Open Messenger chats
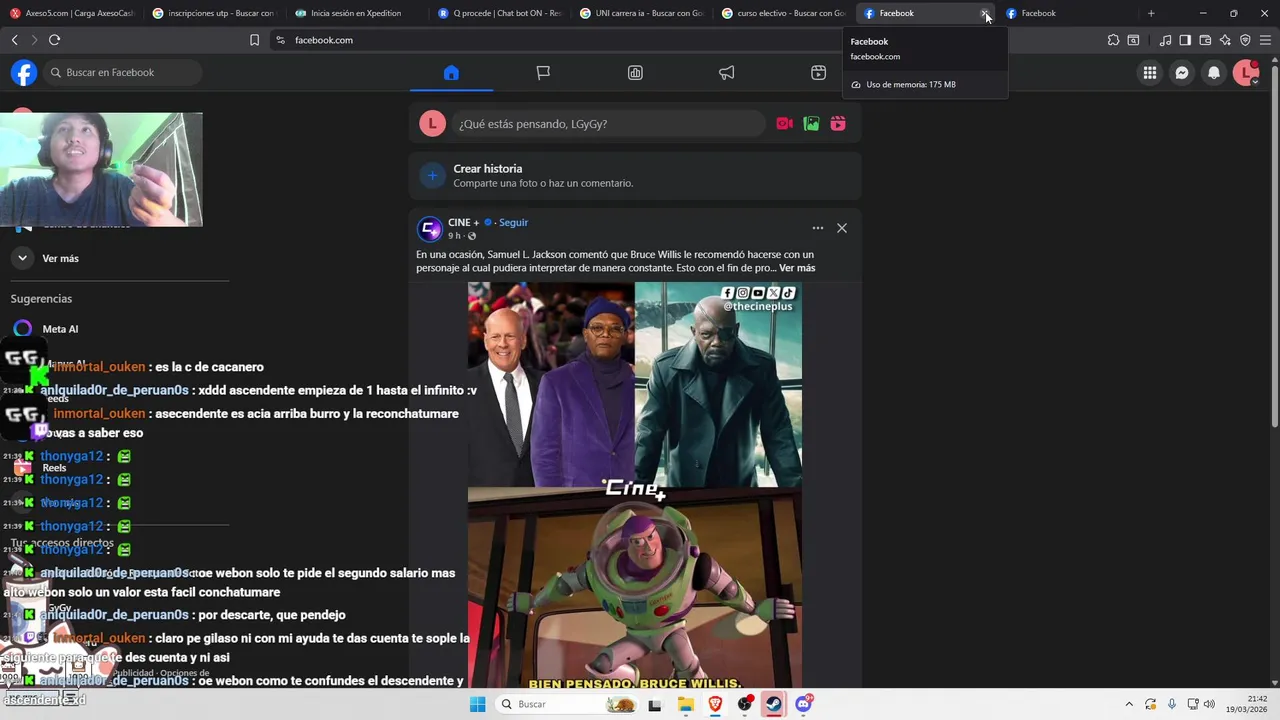 (x=1182, y=73)
